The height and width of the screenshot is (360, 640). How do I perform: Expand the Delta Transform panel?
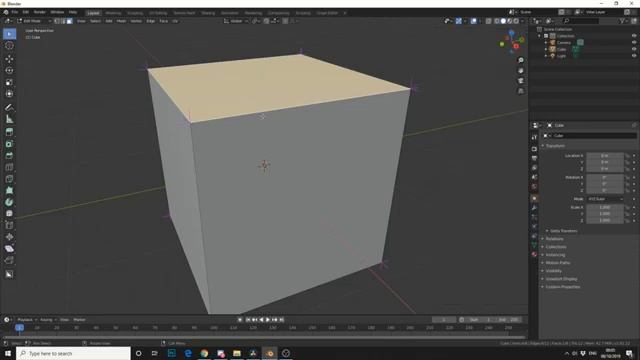pos(563,231)
